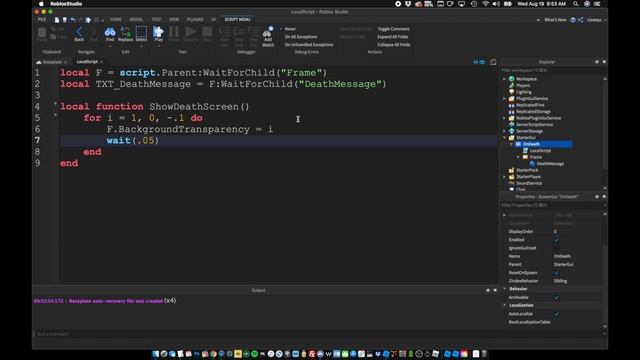Select ReplicatedFirst in Explorer

pos(530,105)
